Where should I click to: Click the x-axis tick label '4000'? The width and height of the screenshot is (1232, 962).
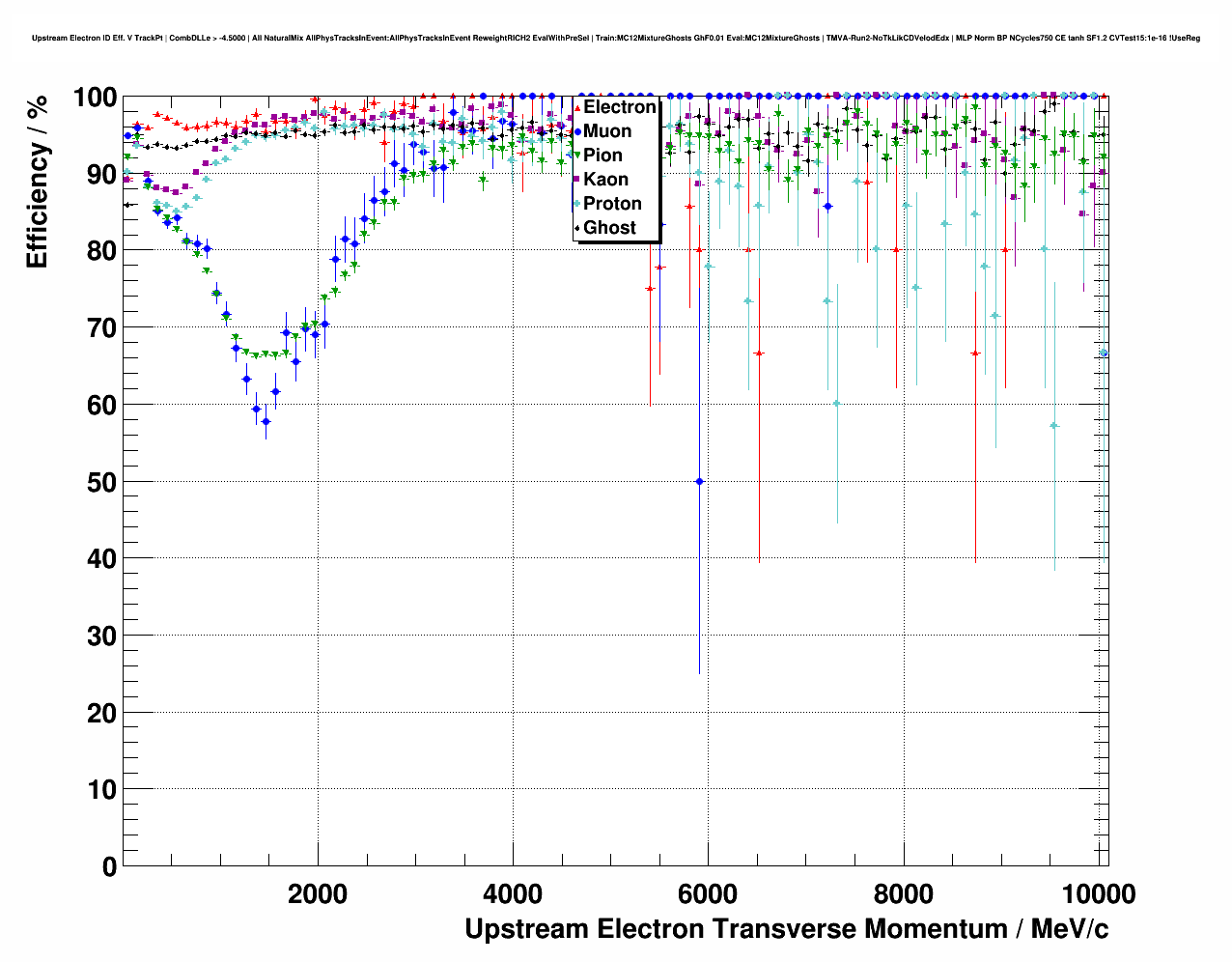513,894
